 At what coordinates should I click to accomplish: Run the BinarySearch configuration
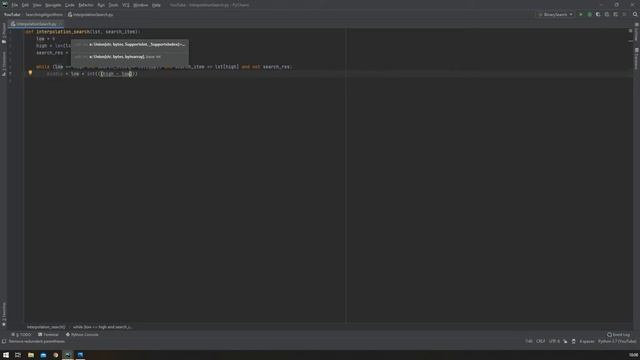click(x=581, y=14)
